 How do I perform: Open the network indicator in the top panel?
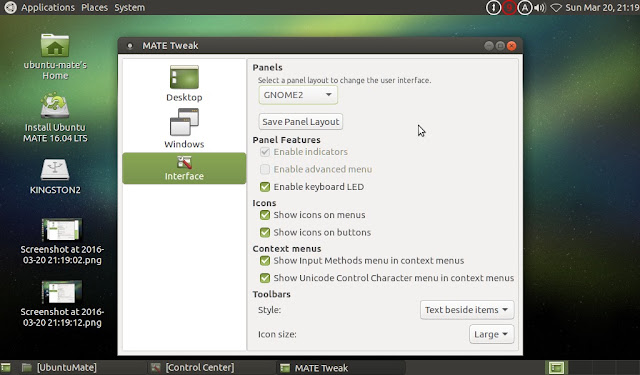pos(556,7)
